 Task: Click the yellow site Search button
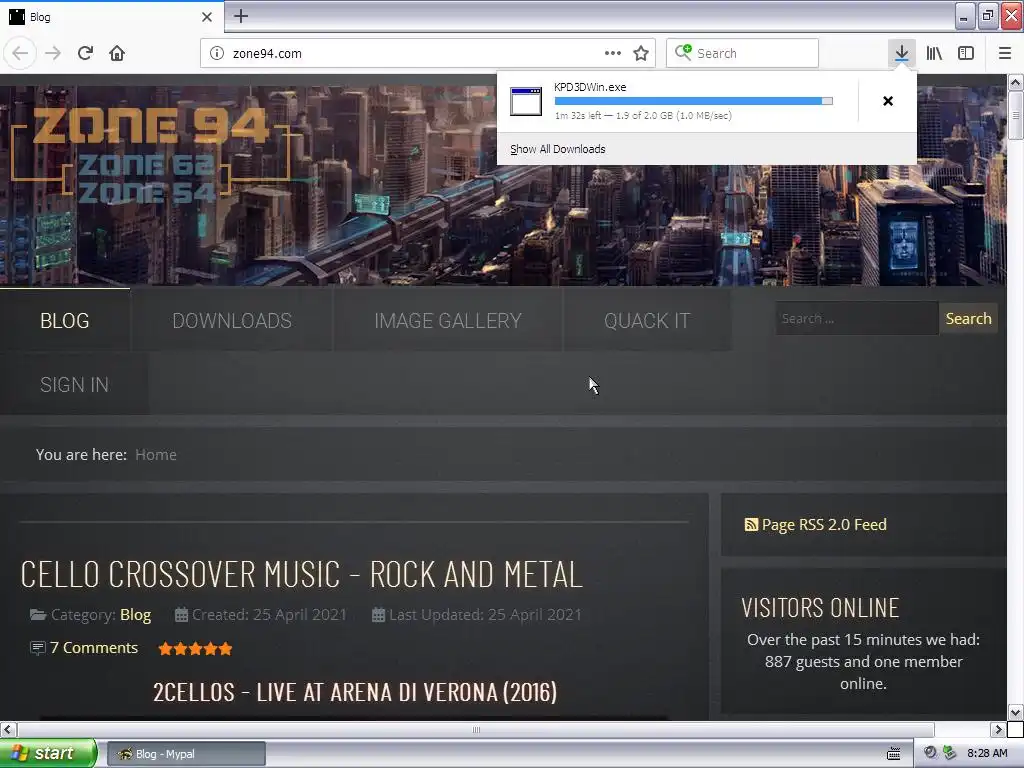coord(968,319)
